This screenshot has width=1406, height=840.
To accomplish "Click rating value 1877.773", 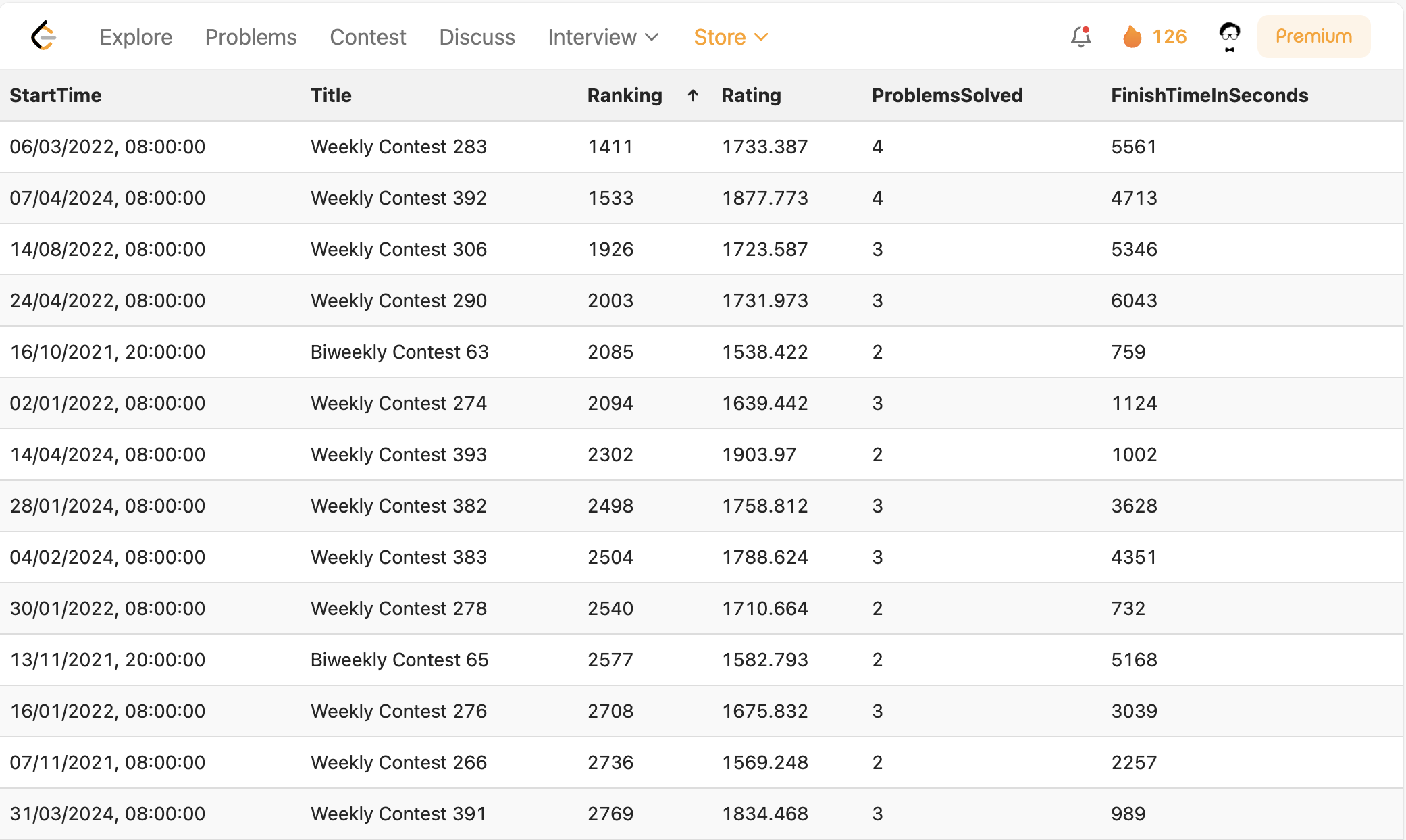I will (x=765, y=198).
